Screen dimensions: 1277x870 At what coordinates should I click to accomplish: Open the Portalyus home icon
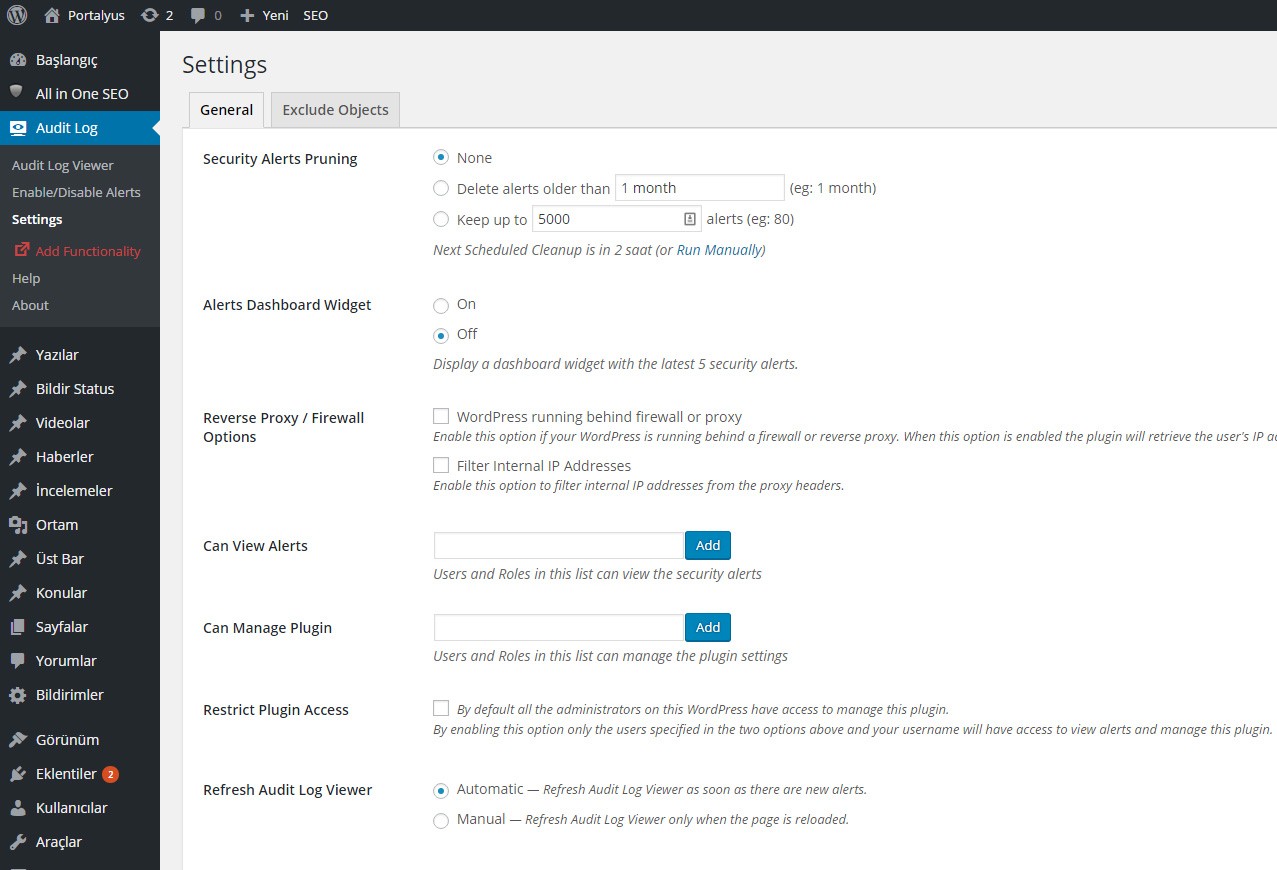pyautogui.click(x=52, y=15)
